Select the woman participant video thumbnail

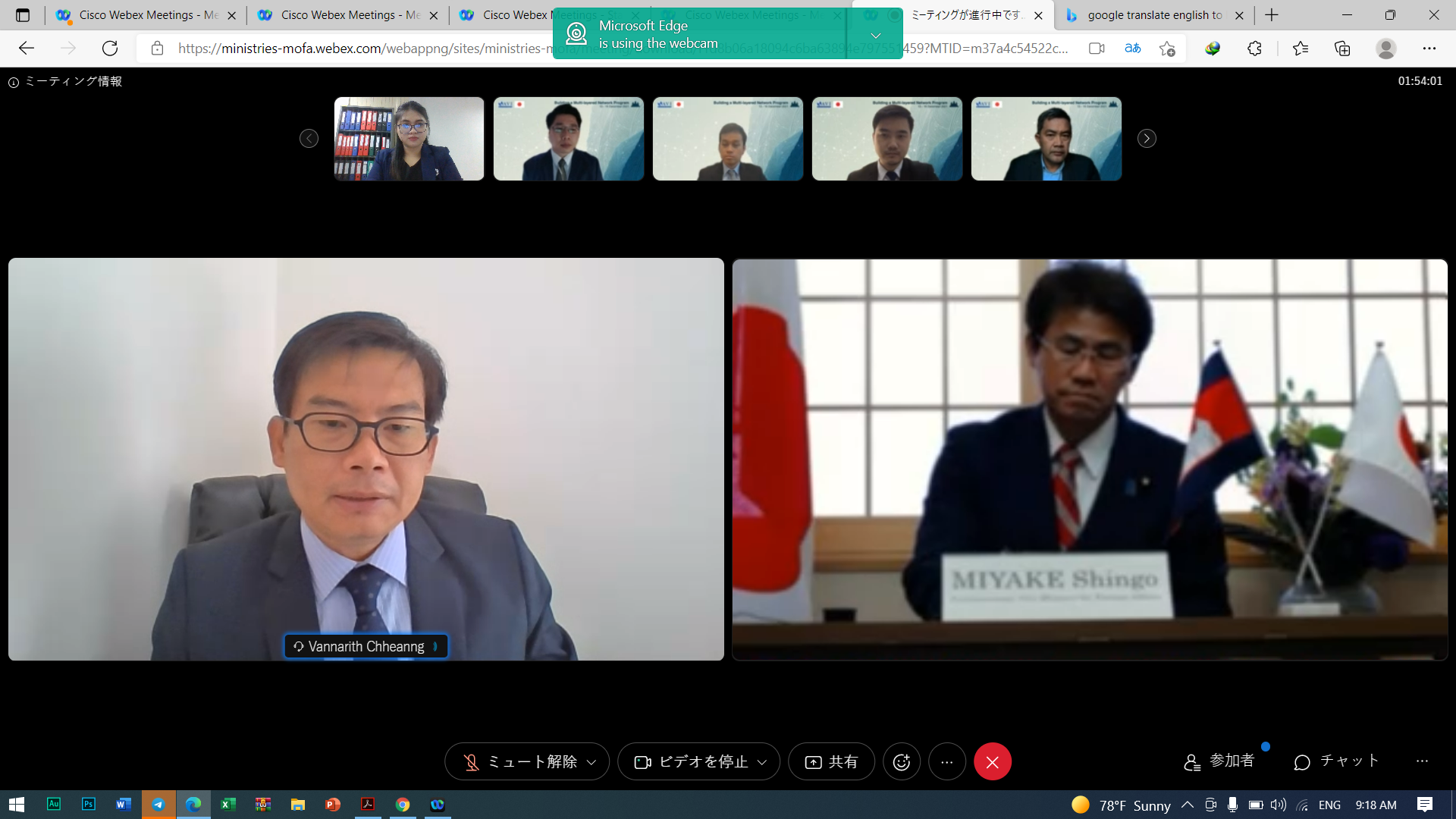click(409, 139)
